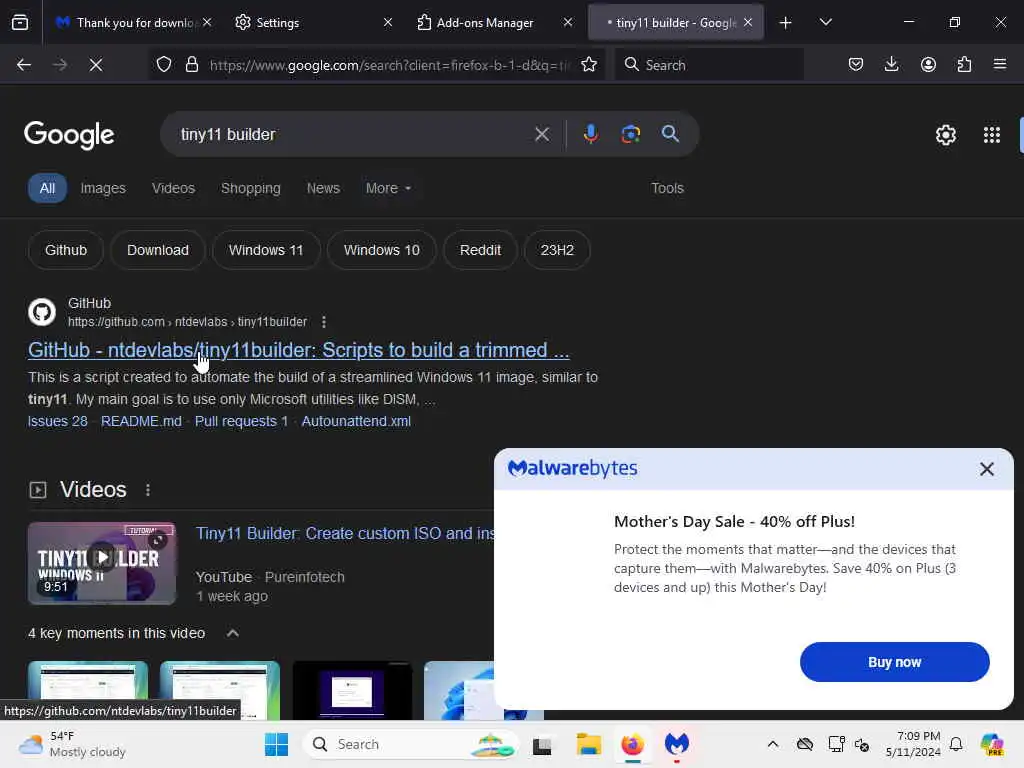This screenshot has width=1024, height=768.
Task: Open README.md sitelink
Action: [141, 421]
